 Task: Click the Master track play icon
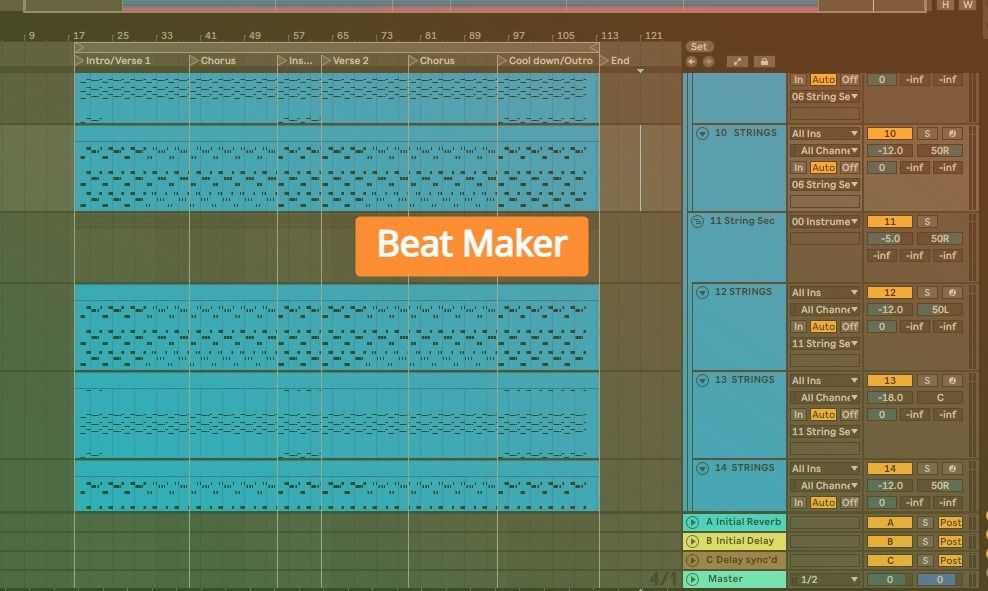[x=692, y=579]
